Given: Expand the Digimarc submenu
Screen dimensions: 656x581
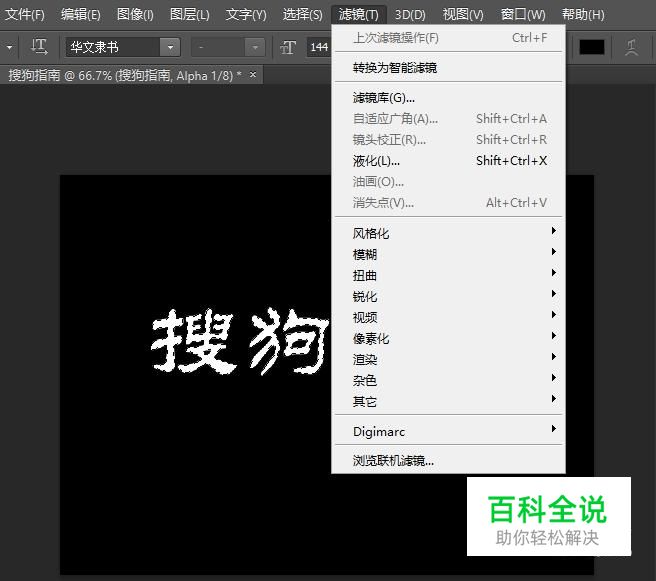Looking at the screenshot, I should coord(448,431).
